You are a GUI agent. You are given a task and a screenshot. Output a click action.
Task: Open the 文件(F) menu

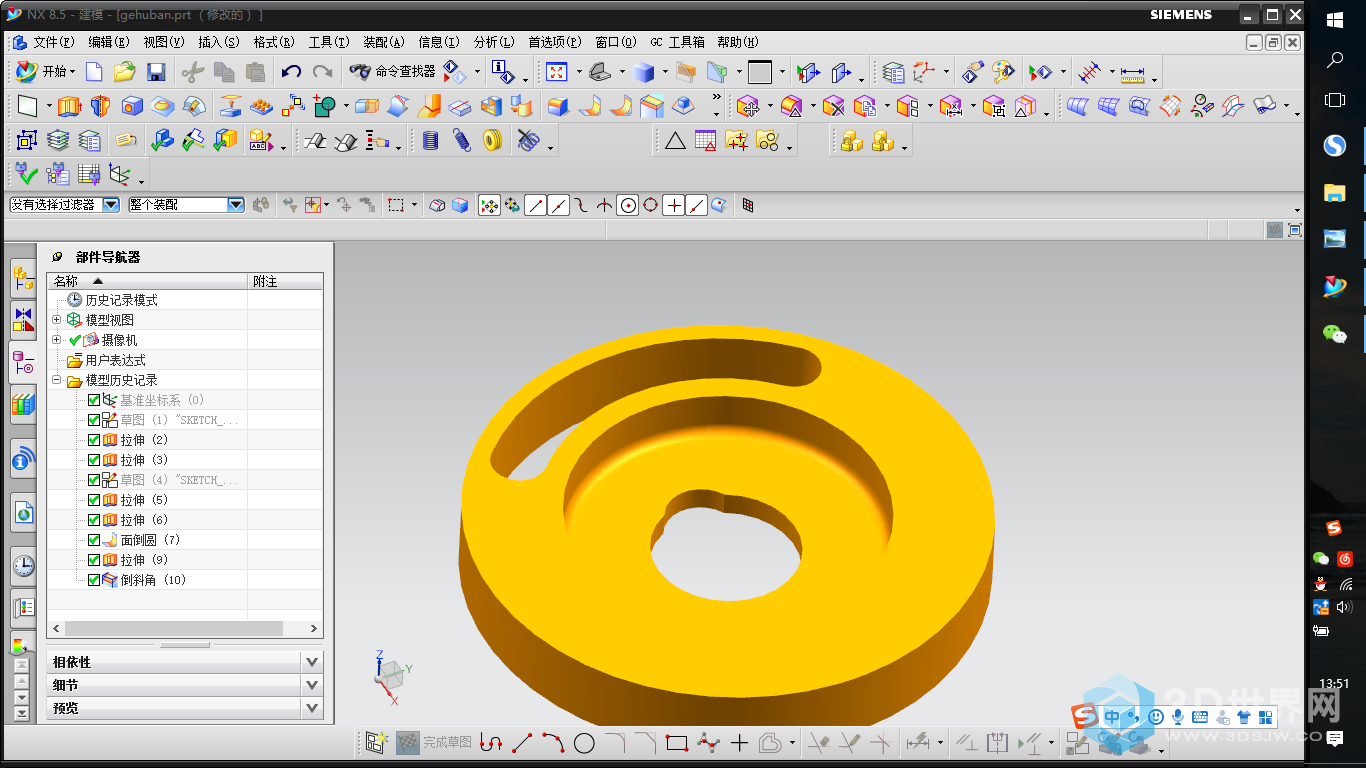pyautogui.click(x=53, y=42)
